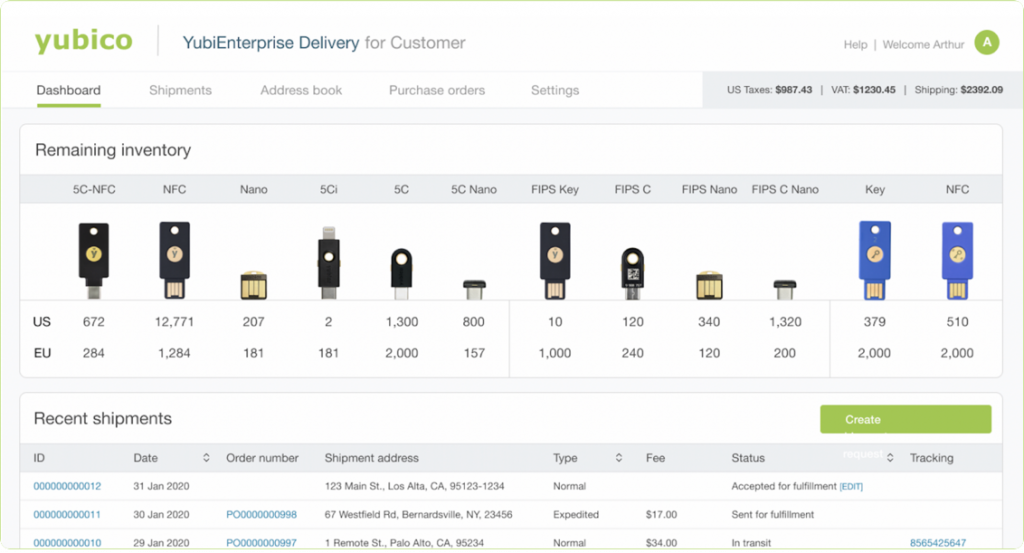The height and width of the screenshot is (553, 1024).
Task: Click address 67 Westfield Rd, Bernardsville
Action: [418, 514]
